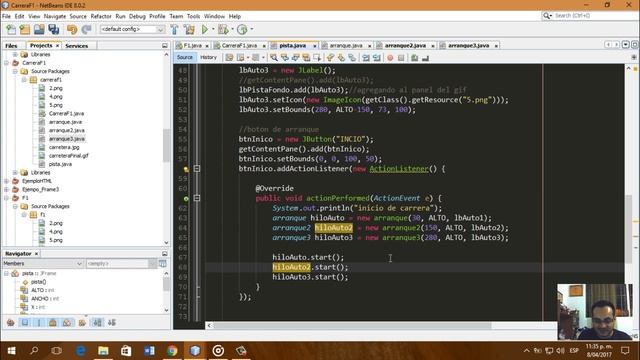The image size is (640, 360).
Task: Click the Find Selection magnifier icon in editor toolbar
Action: point(273,58)
